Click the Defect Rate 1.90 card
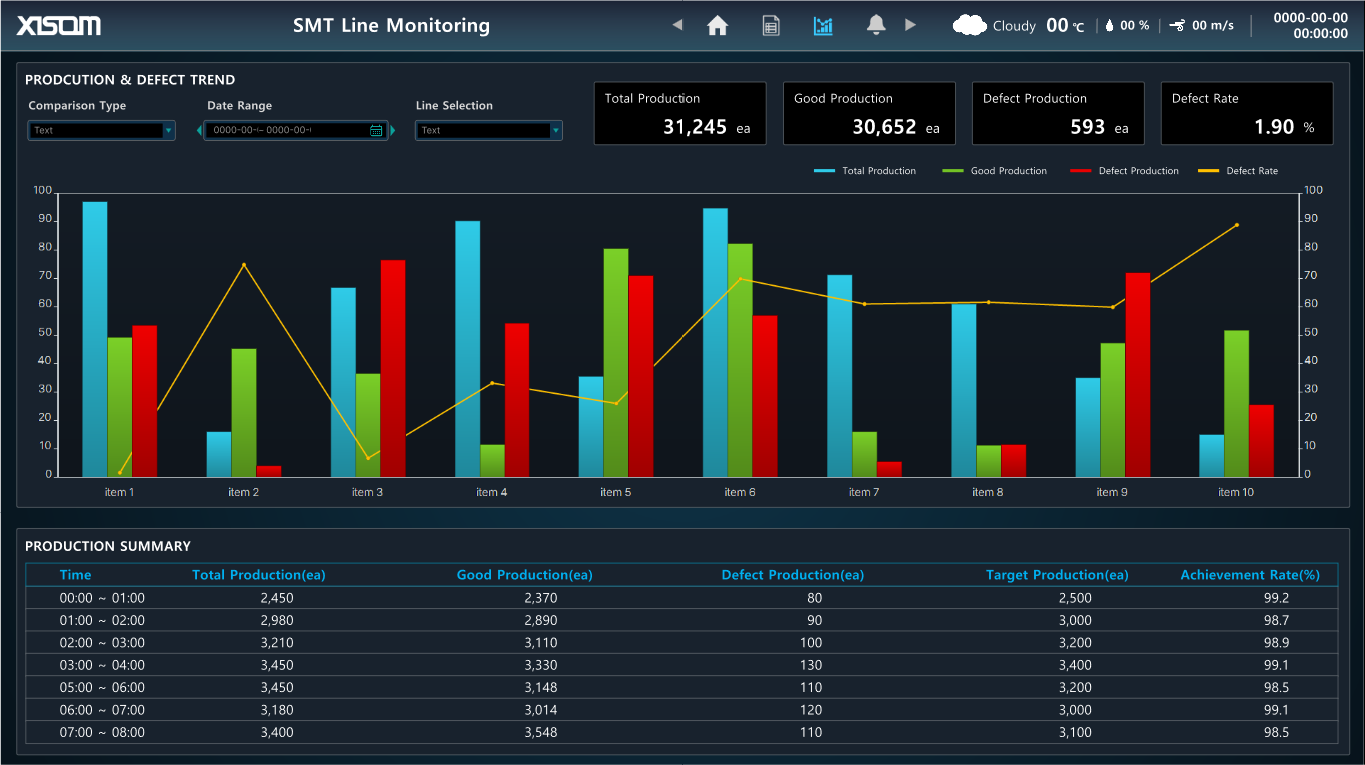 pos(1247,113)
